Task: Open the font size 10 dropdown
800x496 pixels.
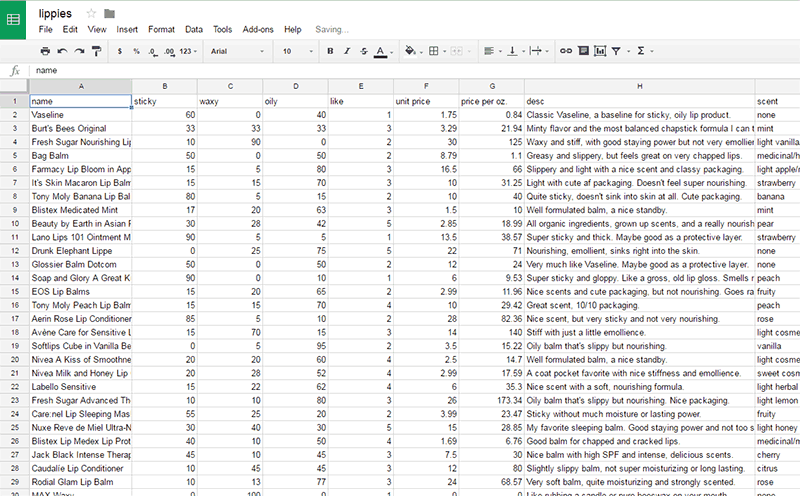Action: [x=297, y=51]
